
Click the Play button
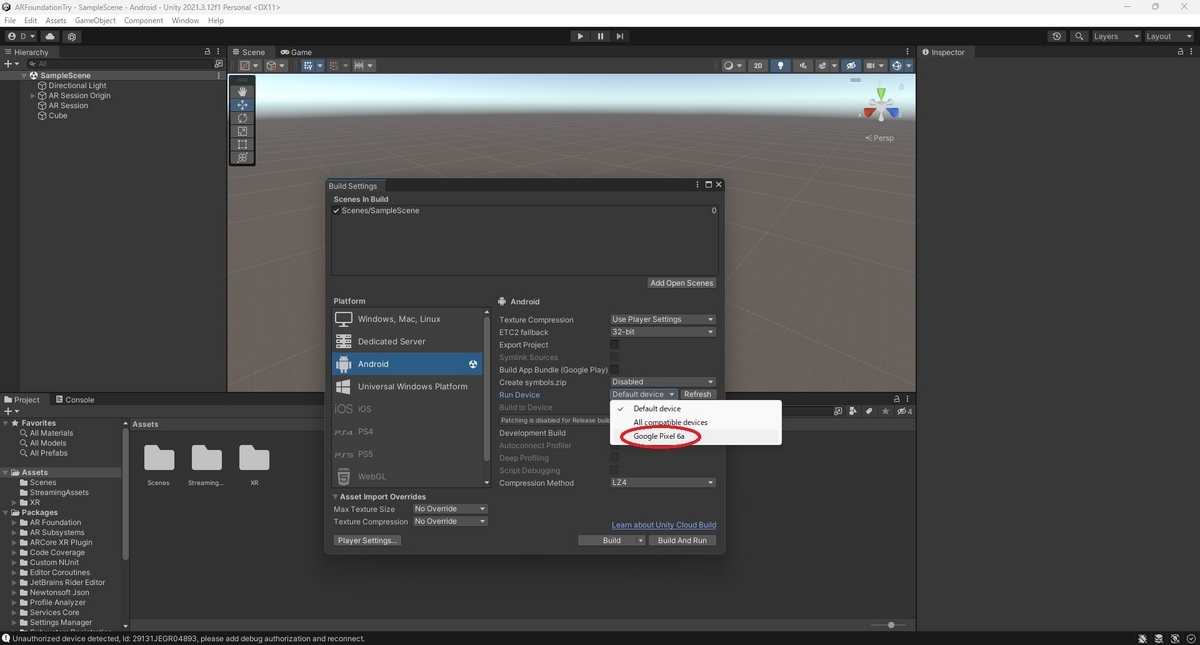580,36
